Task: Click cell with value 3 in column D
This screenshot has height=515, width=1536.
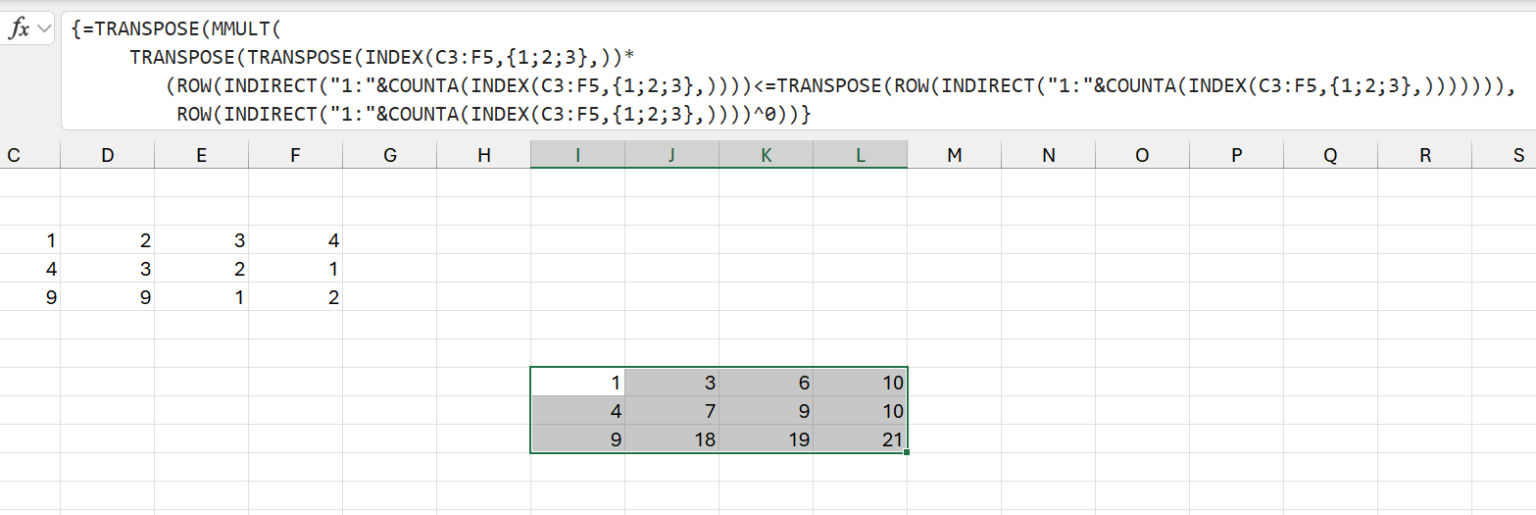Action: [x=107, y=269]
